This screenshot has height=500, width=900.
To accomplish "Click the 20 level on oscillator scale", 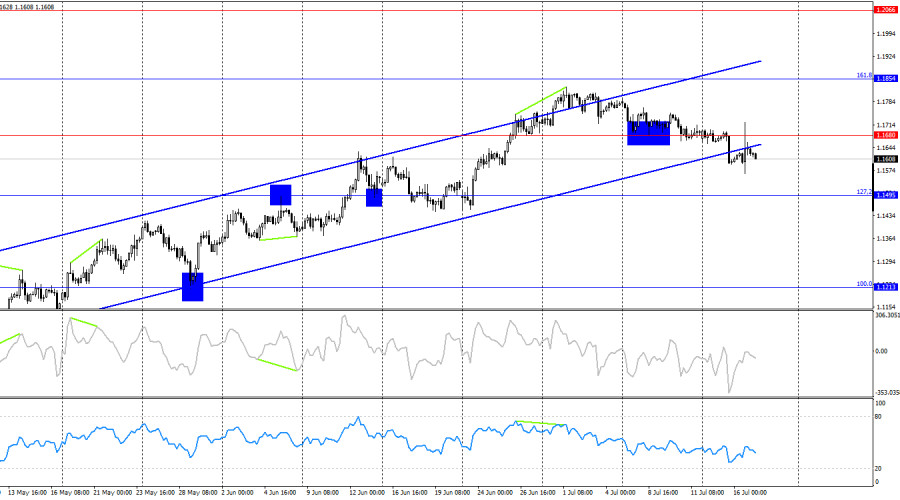I will tap(878, 468).
